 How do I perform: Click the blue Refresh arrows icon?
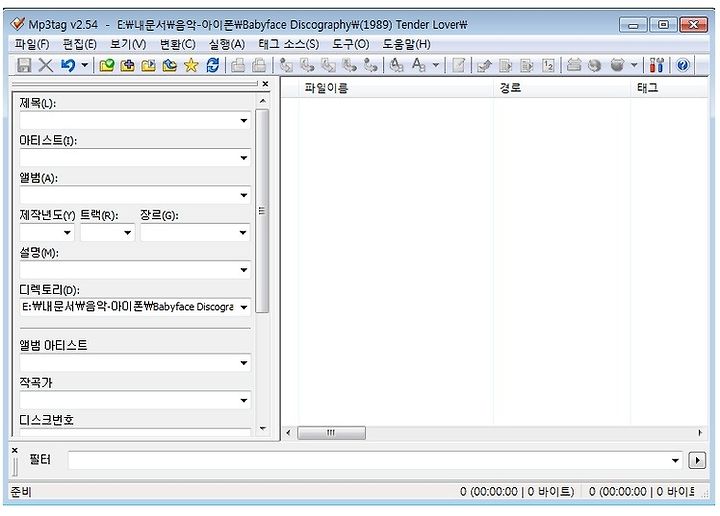pos(212,65)
